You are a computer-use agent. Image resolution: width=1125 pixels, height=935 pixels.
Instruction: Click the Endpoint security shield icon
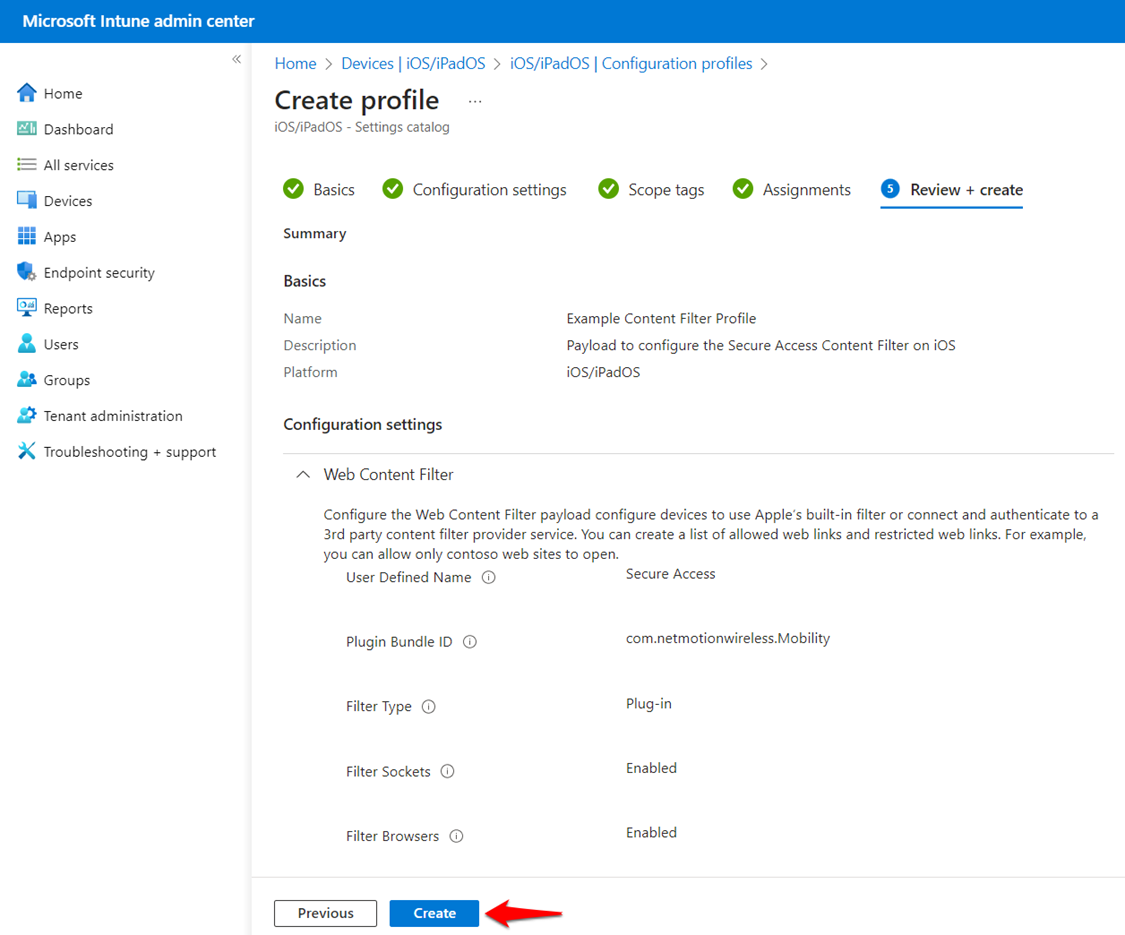click(27, 272)
